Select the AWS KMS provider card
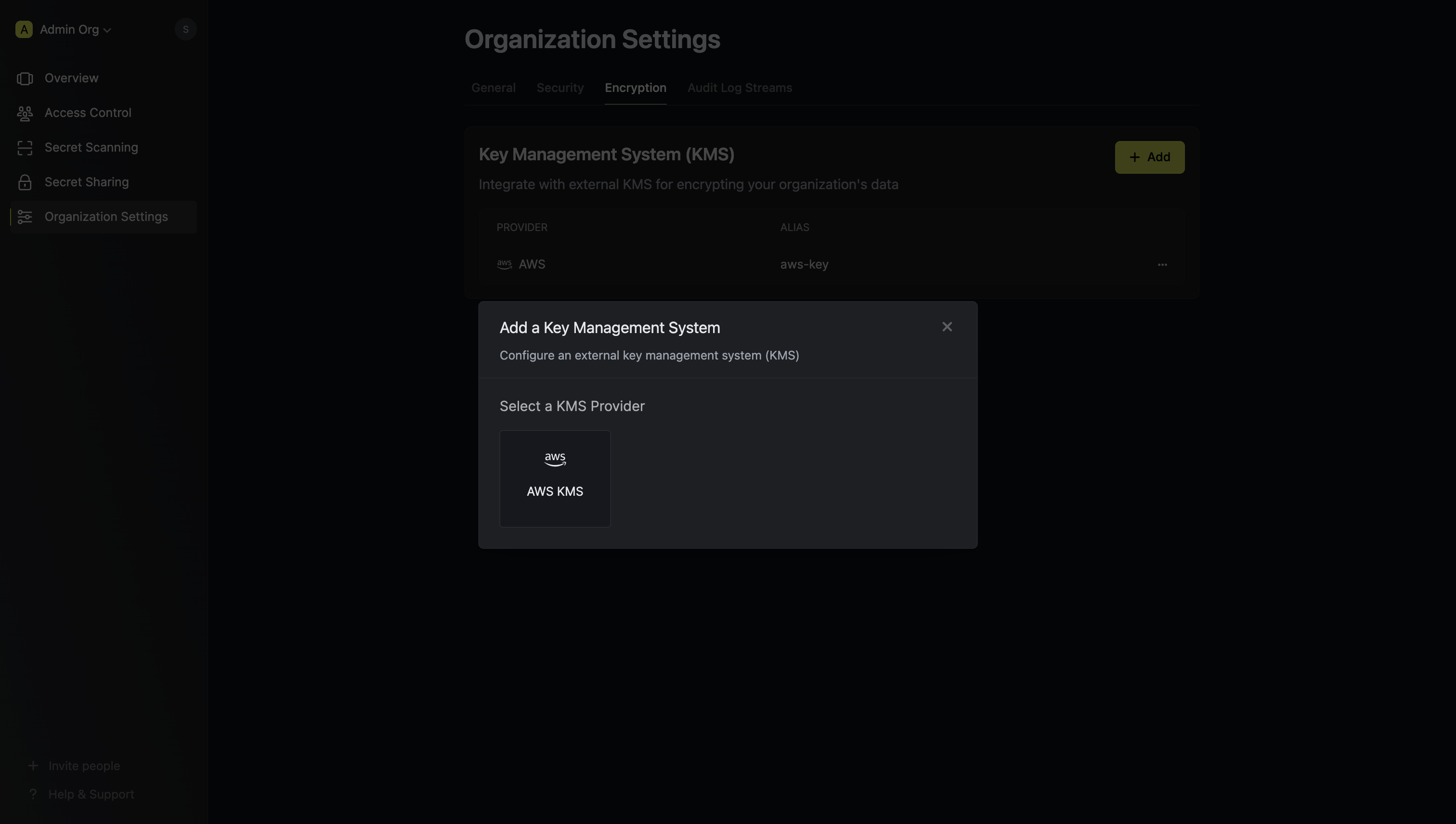 click(x=555, y=479)
